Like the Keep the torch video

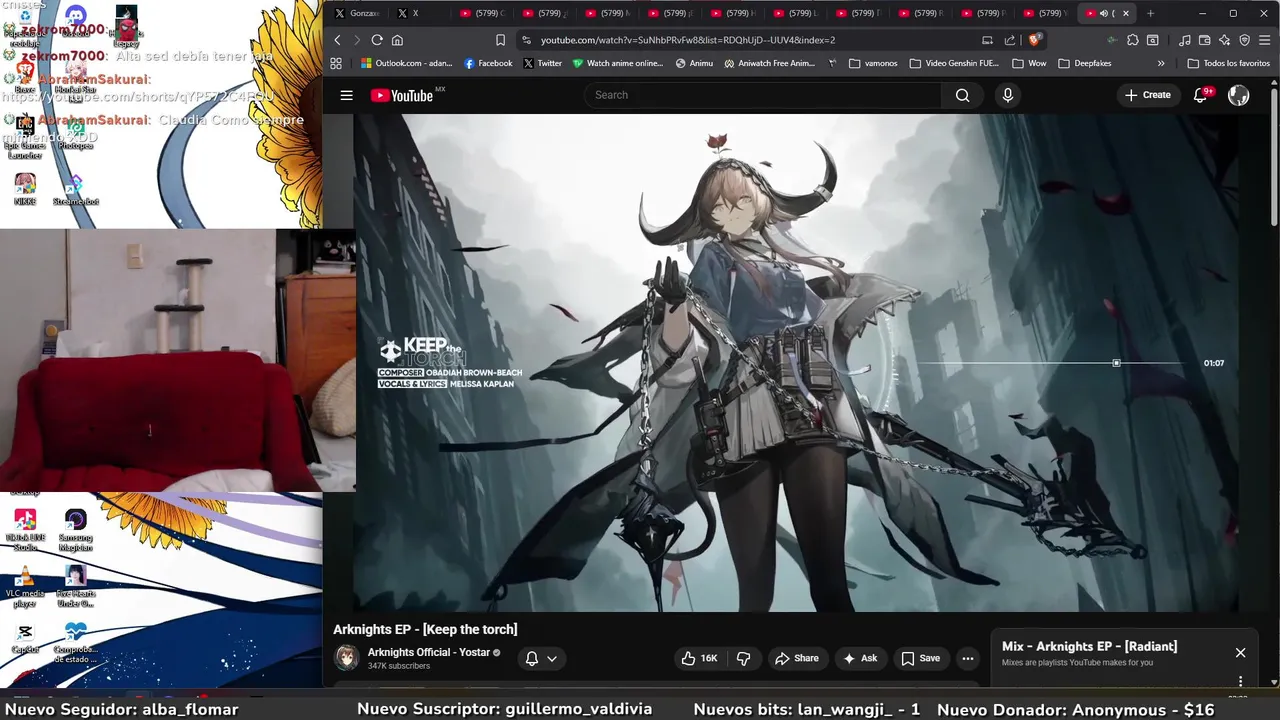[700, 658]
